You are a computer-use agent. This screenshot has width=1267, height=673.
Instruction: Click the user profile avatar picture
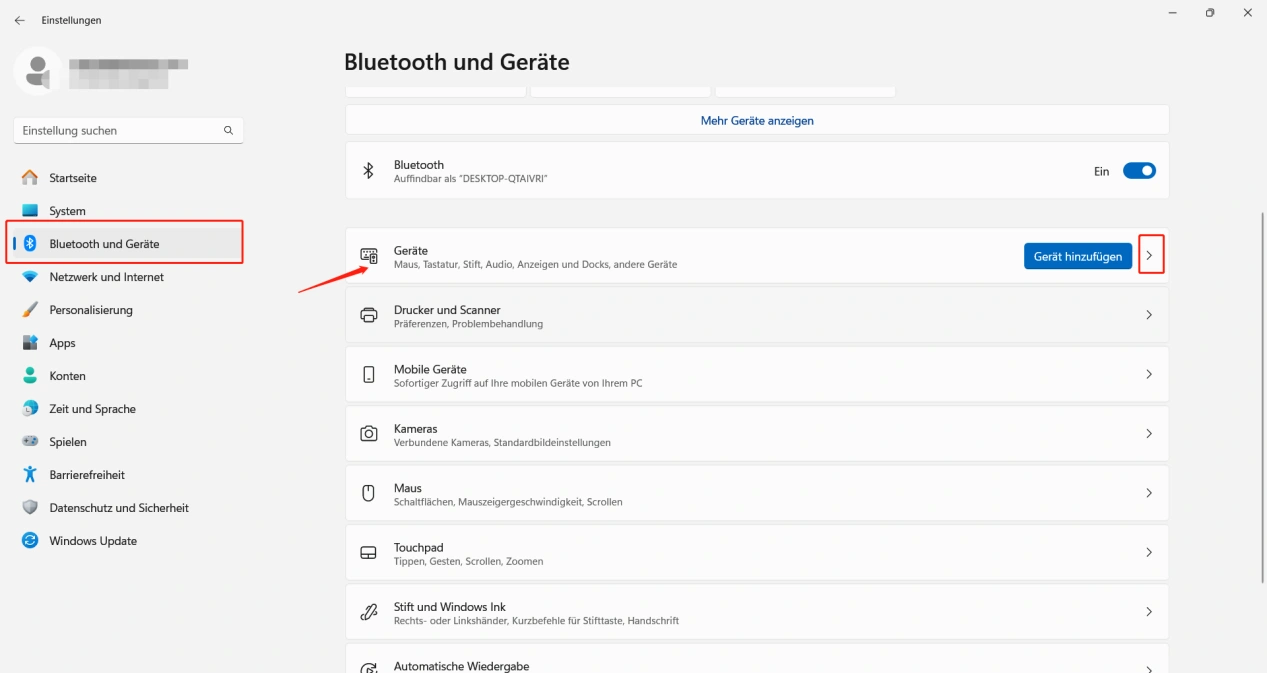[39, 72]
